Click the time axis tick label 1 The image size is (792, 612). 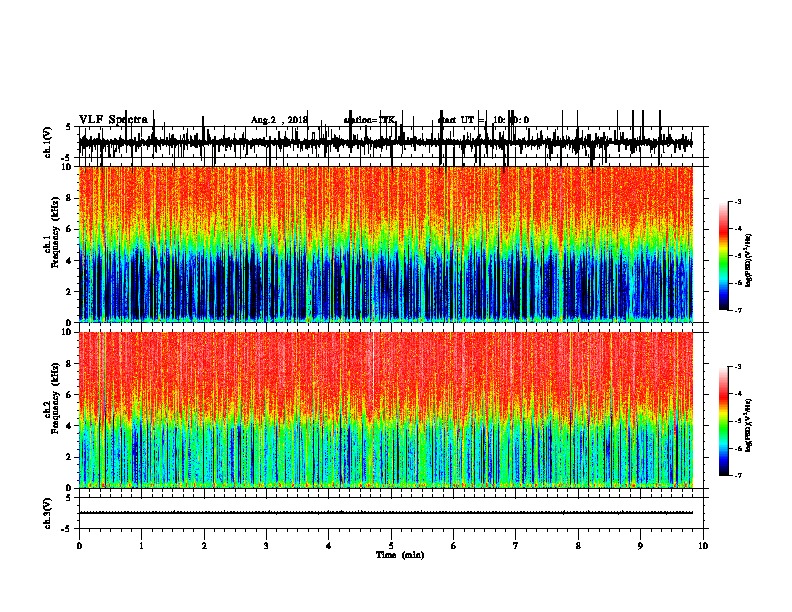pos(141,546)
